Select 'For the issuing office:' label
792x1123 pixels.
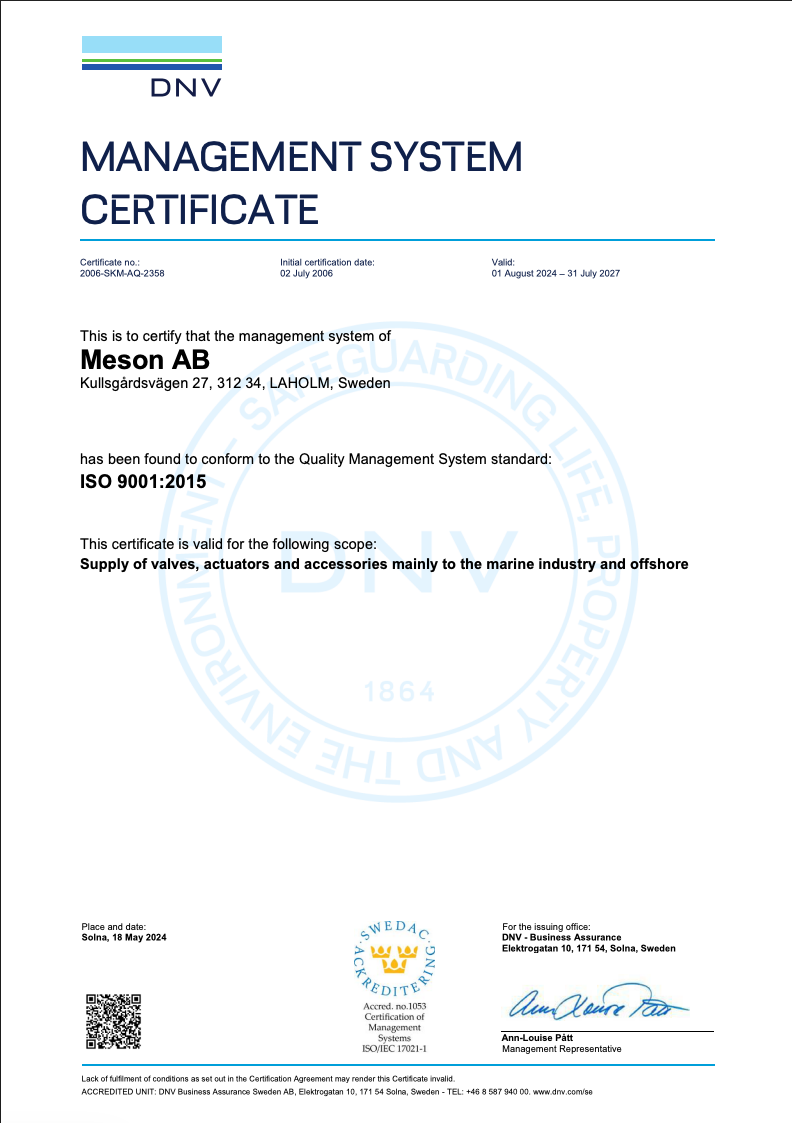click(546, 927)
